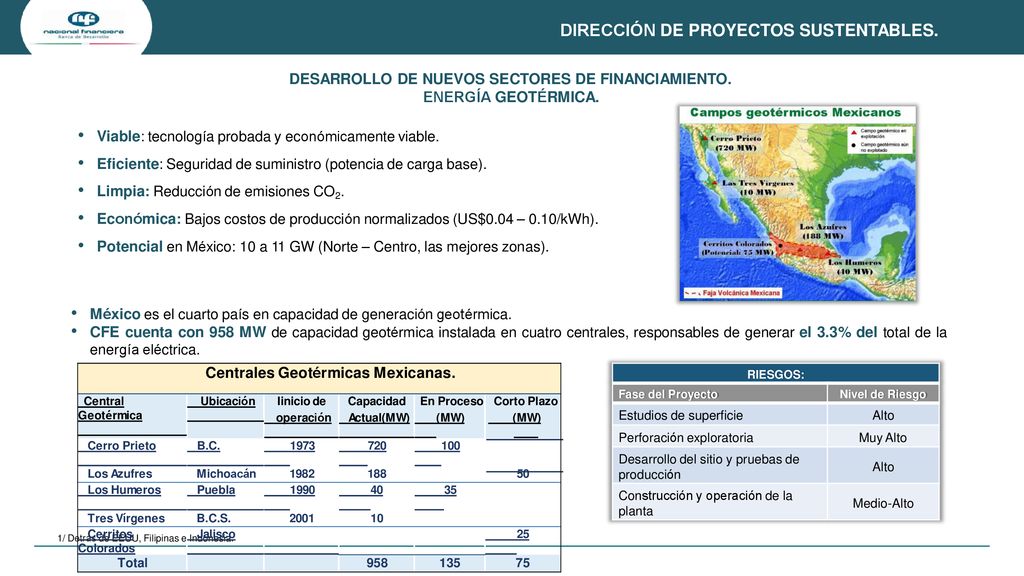This screenshot has height=576, width=1024.
Task: Click the '35' en proceso cell
Action: pyautogui.click(x=450, y=490)
